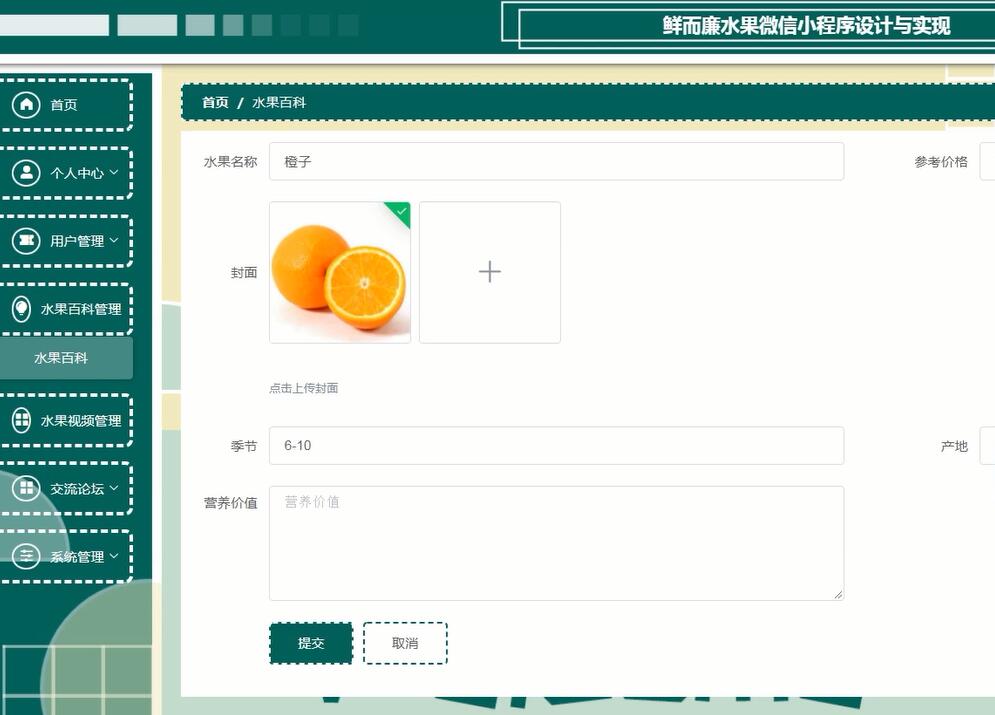The width and height of the screenshot is (995, 715).
Task: Click the 封面 field label
Action: coord(244,273)
